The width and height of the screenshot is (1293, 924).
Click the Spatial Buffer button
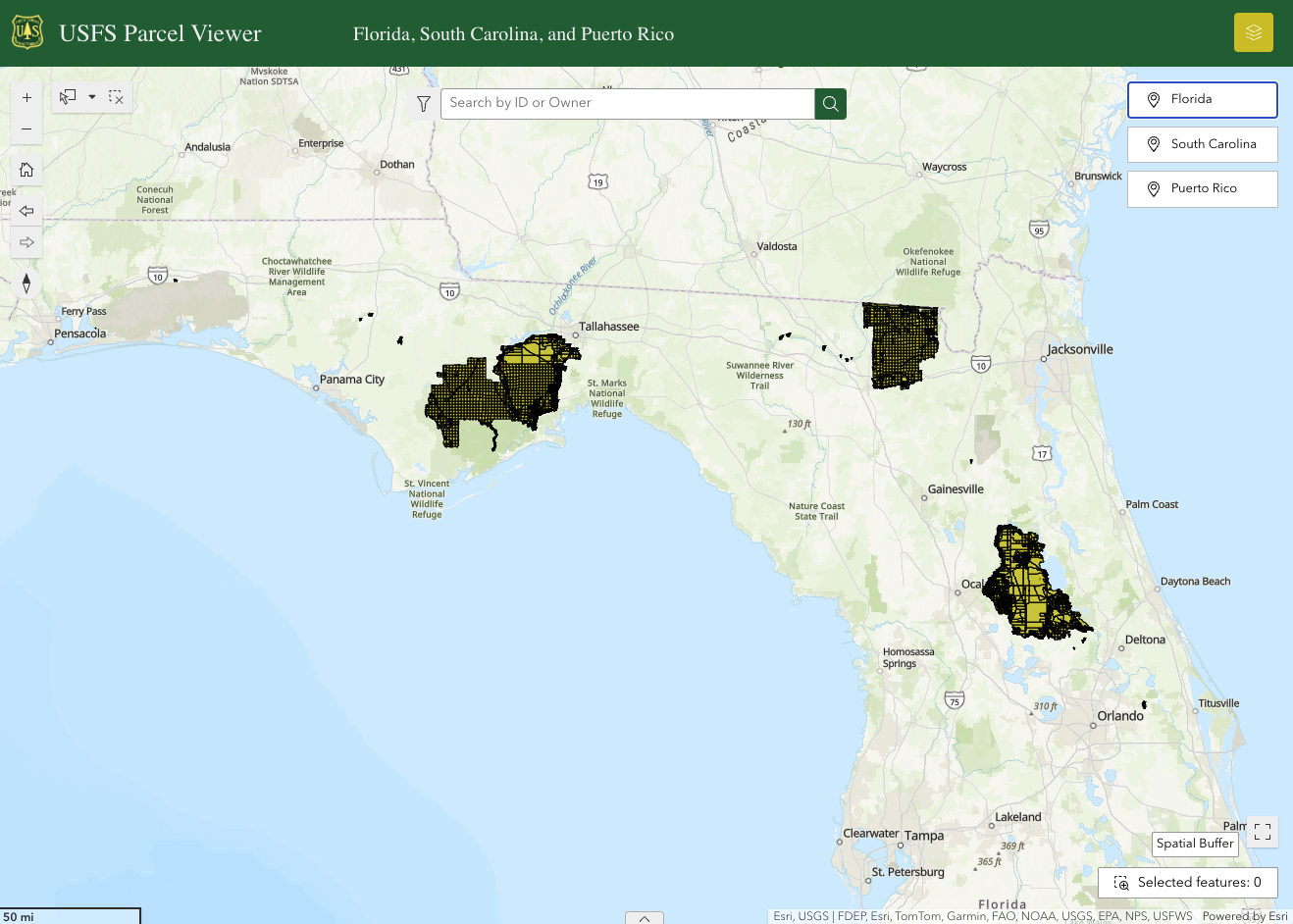click(x=1194, y=844)
